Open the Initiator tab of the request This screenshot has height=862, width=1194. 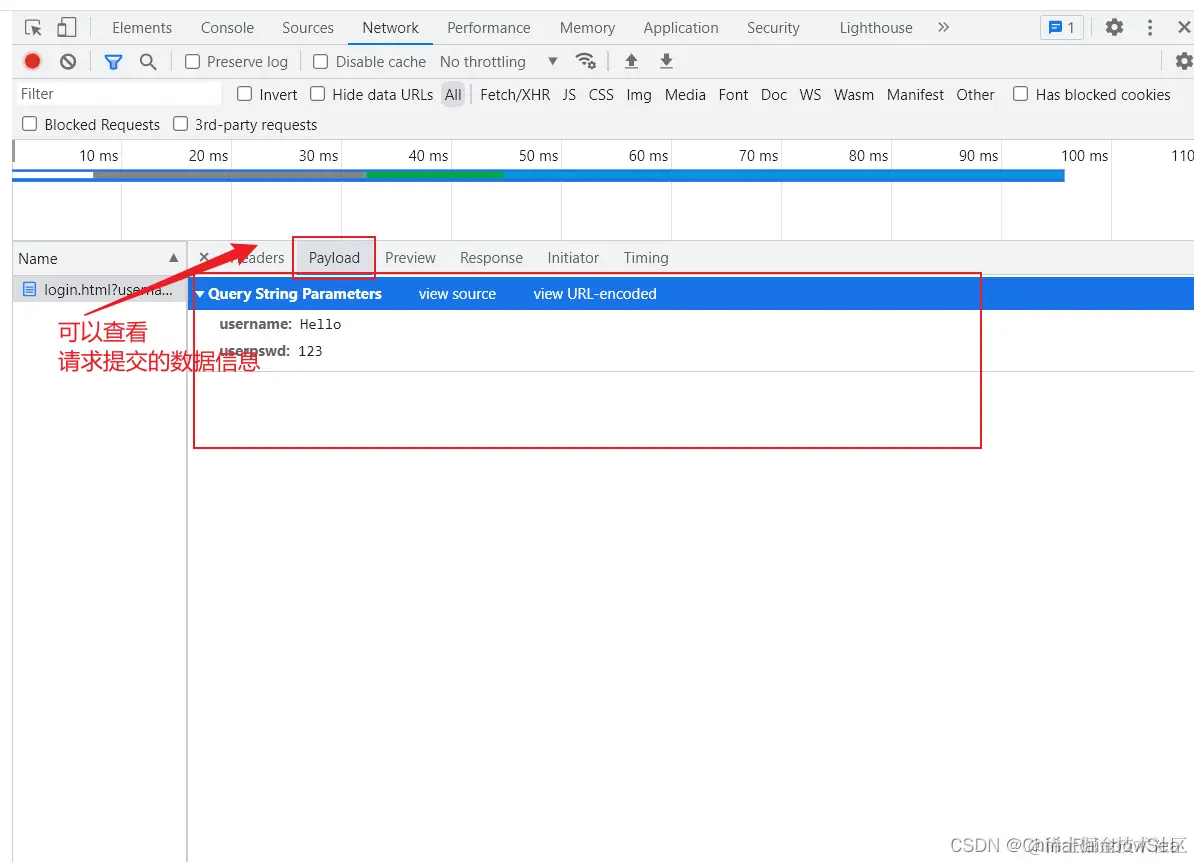coord(573,258)
